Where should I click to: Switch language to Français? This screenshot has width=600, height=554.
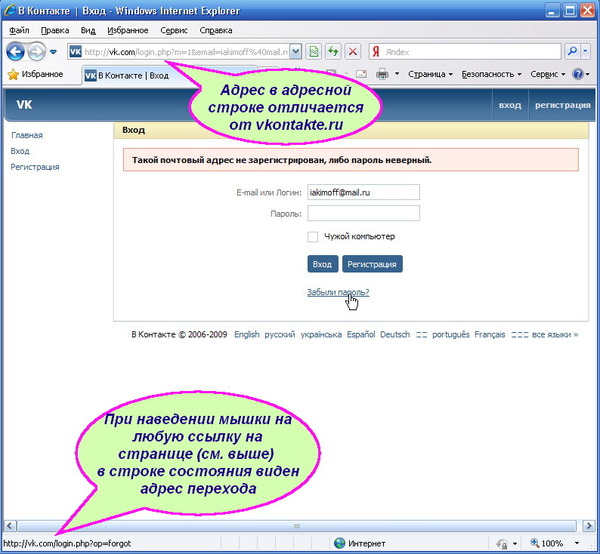pyautogui.click(x=490, y=334)
